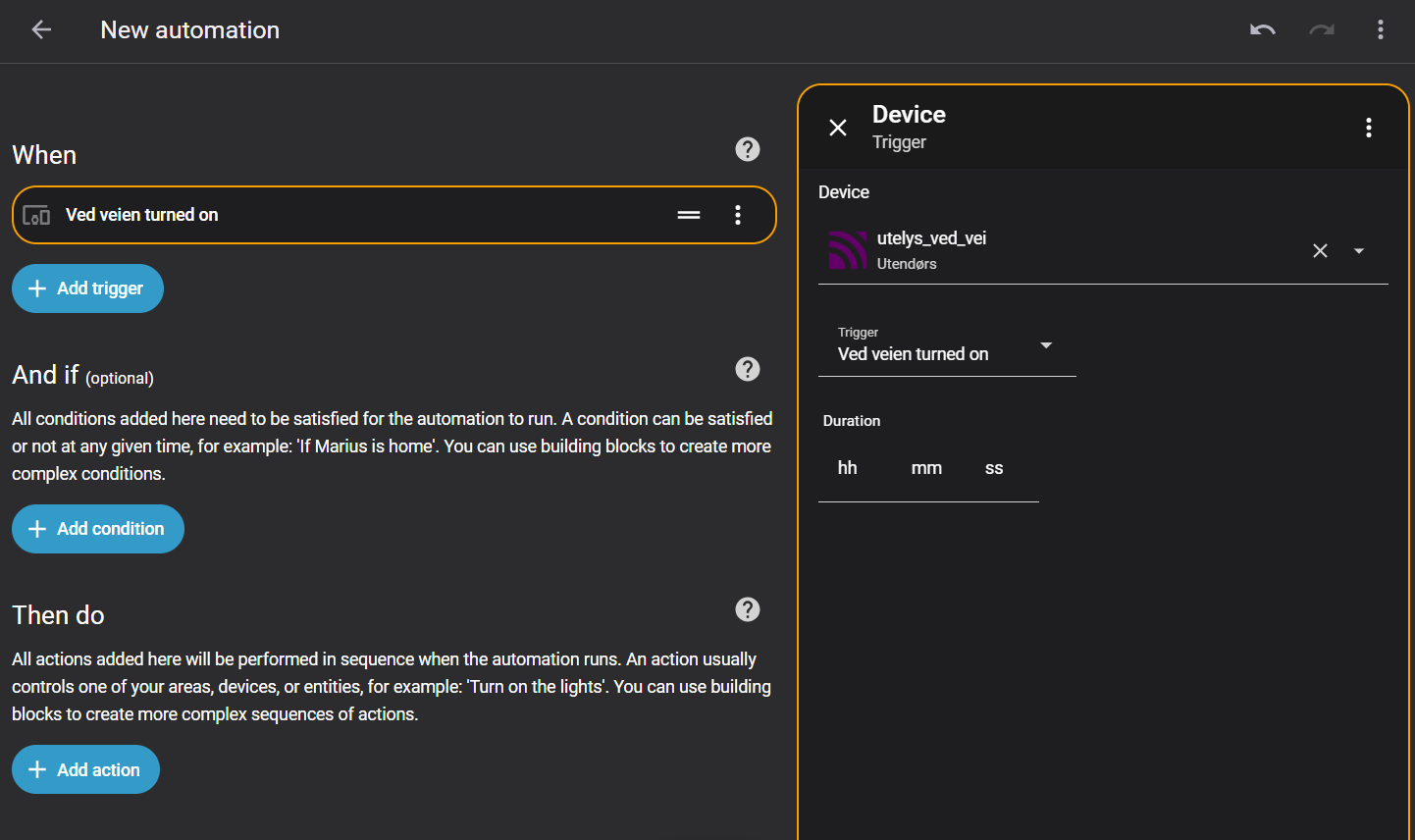This screenshot has width=1415, height=840.
Task: Expand the device picker dropdown arrow
Action: click(x=1359, y=251)
